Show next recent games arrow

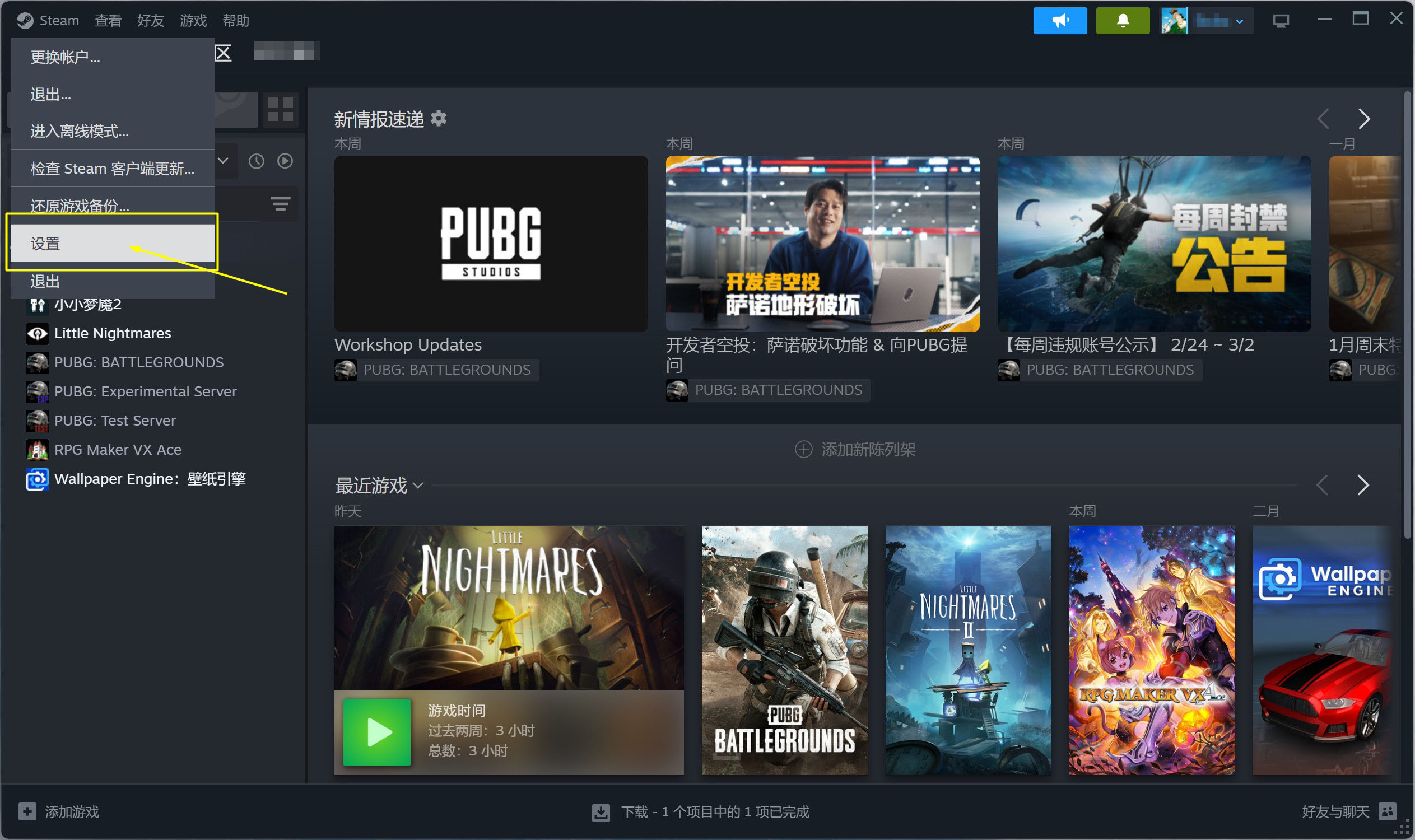1363,485
